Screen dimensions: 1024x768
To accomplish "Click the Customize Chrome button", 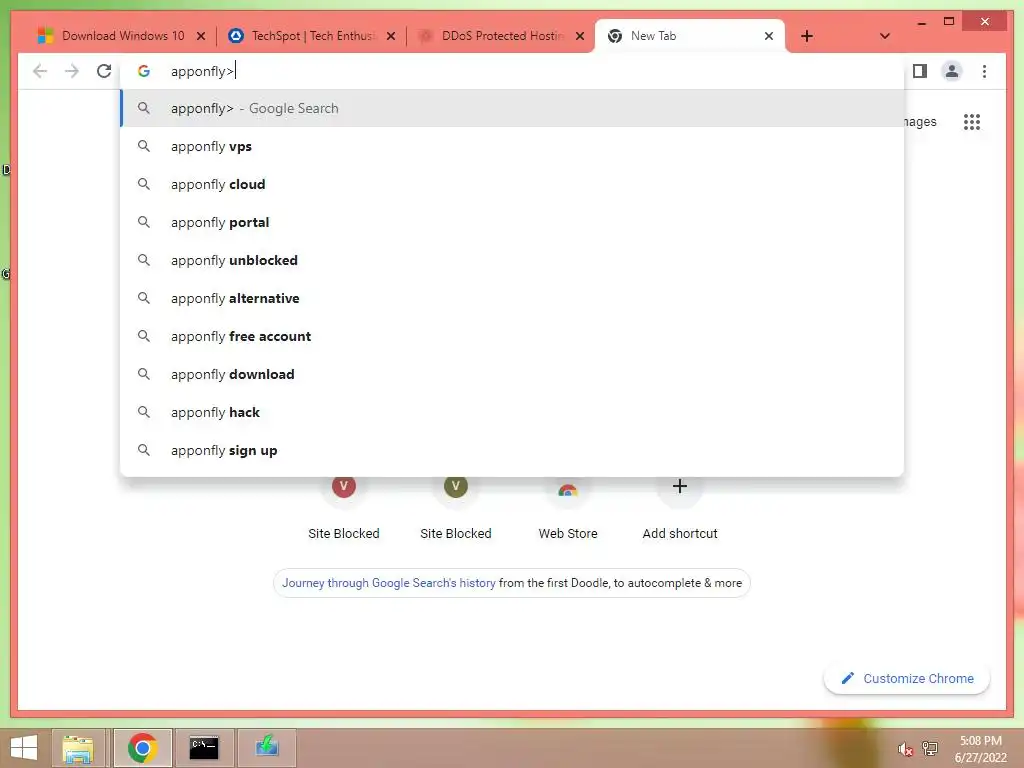I will (907, 679).
